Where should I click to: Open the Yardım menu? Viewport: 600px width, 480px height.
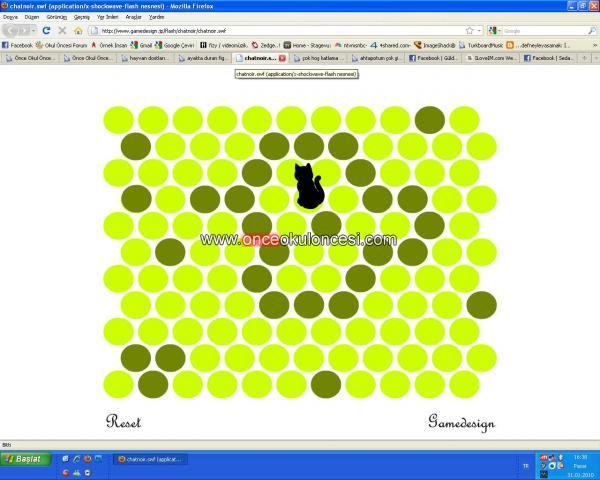pyautogui.click(x=157, y=17)
